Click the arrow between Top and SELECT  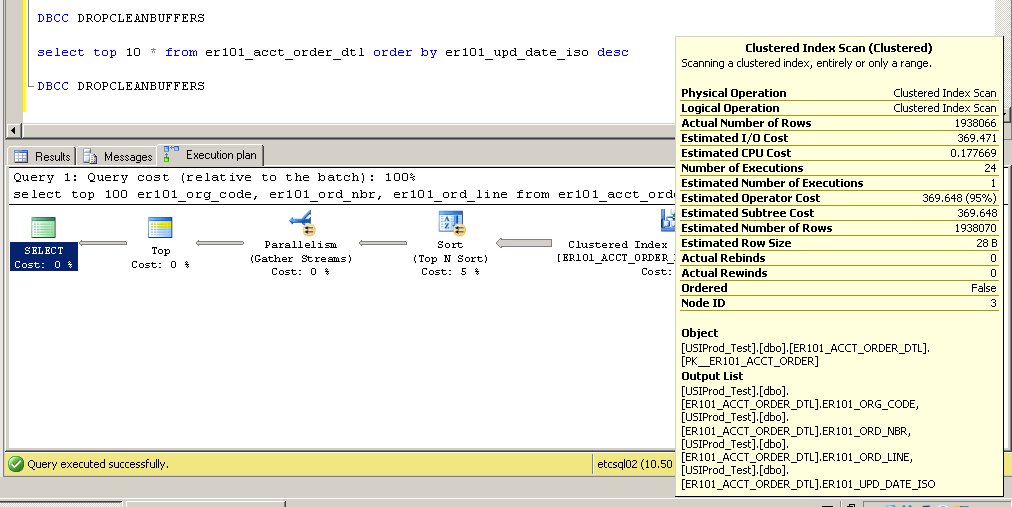pyautogui.click(x=103, y=243)
